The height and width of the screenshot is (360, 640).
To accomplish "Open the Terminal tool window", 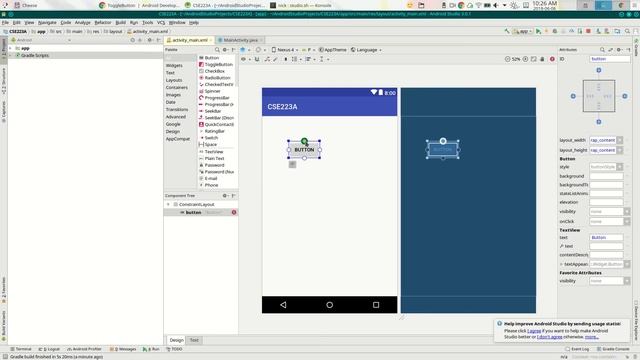I will pyautogui.click(x=21, y=349).
